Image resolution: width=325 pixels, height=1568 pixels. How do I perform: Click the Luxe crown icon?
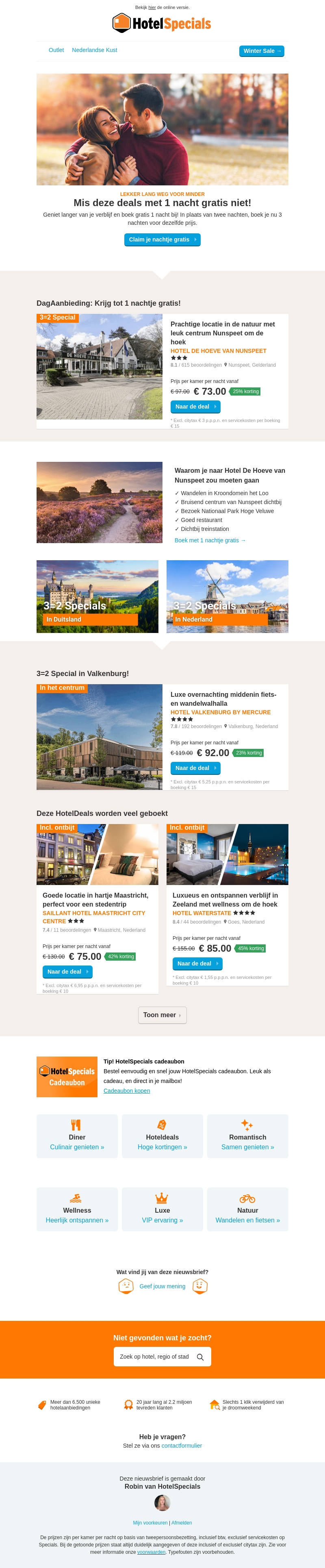click(x=162, y=1198)
